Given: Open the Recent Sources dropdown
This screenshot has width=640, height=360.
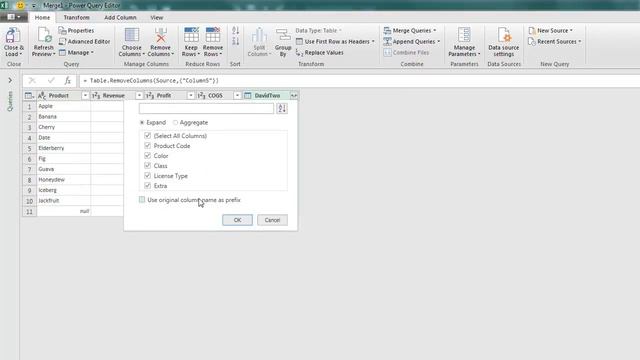Looking at the screenshot, I should pyautogui.click(x=555, y=42).
